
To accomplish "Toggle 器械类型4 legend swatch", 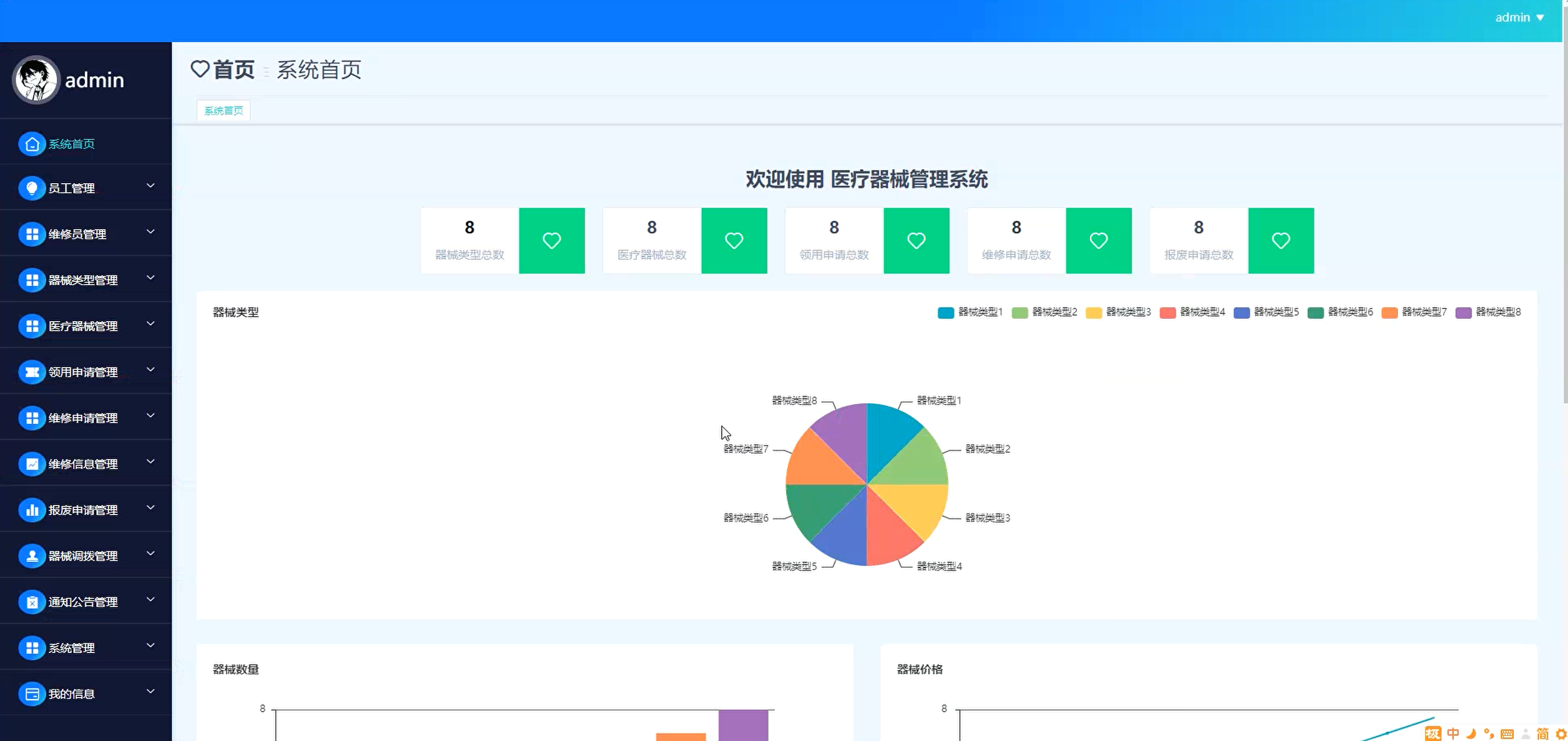I will (x=1168, y=313).
